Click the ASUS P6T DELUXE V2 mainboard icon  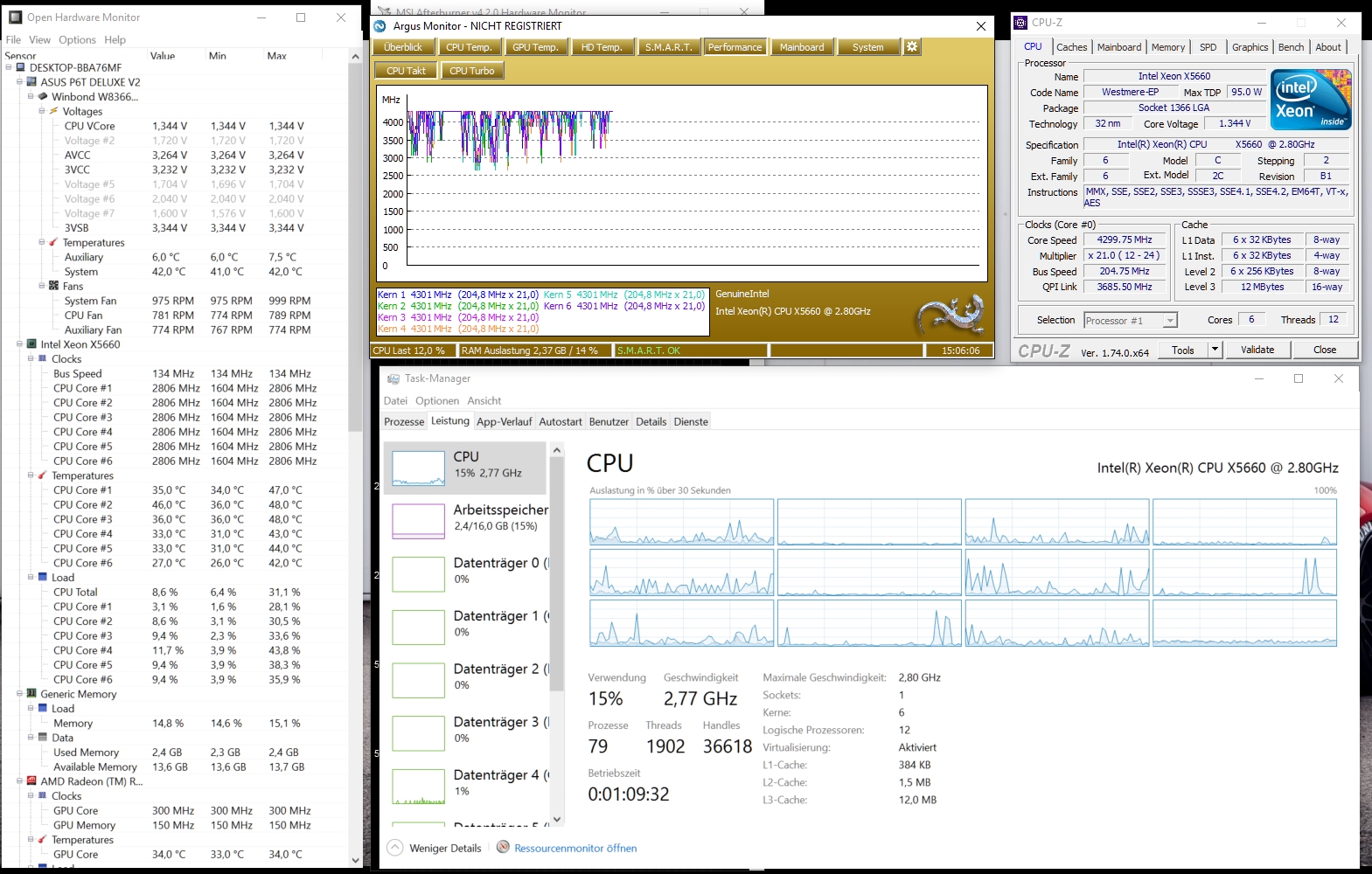(x=31, y=82)
